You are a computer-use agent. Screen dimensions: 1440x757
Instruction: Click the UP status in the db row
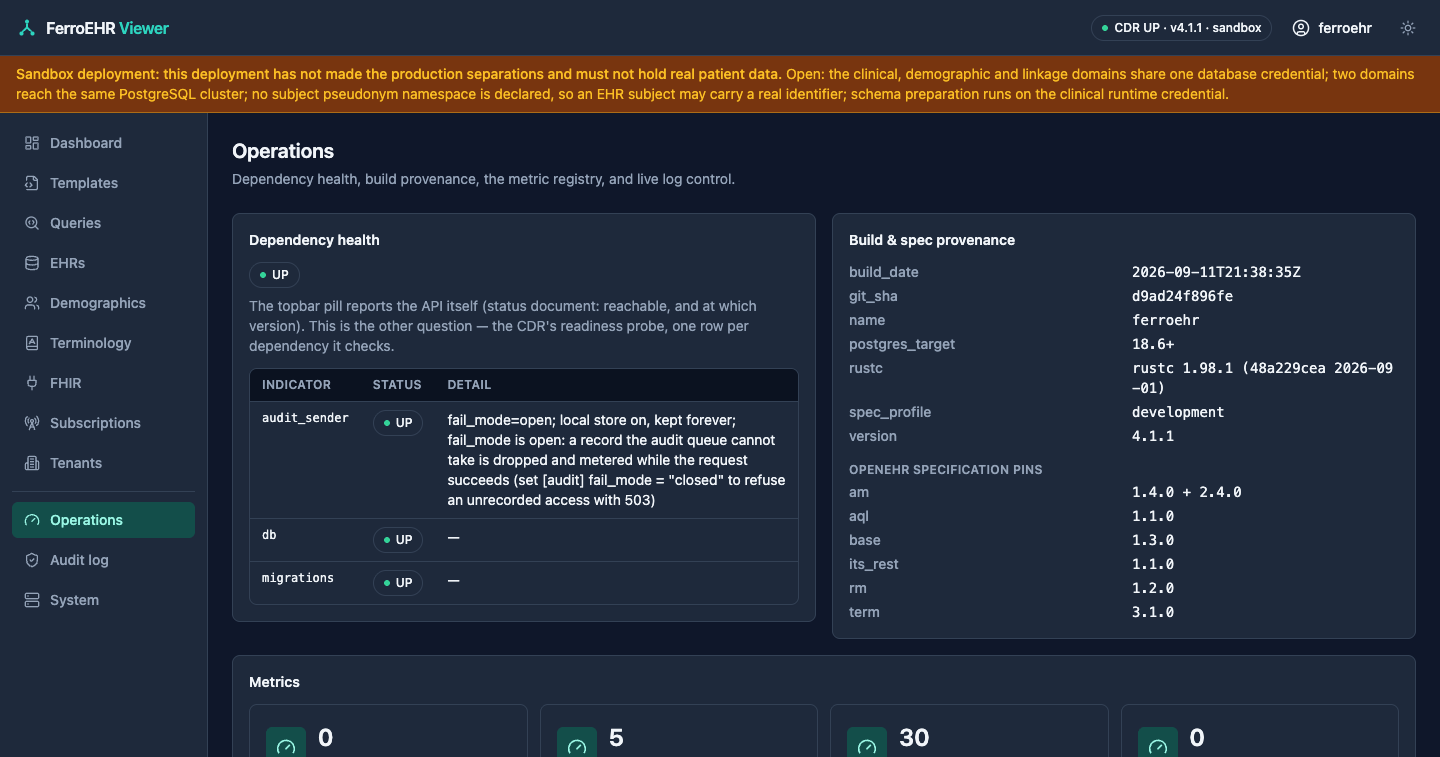point(398,540)
